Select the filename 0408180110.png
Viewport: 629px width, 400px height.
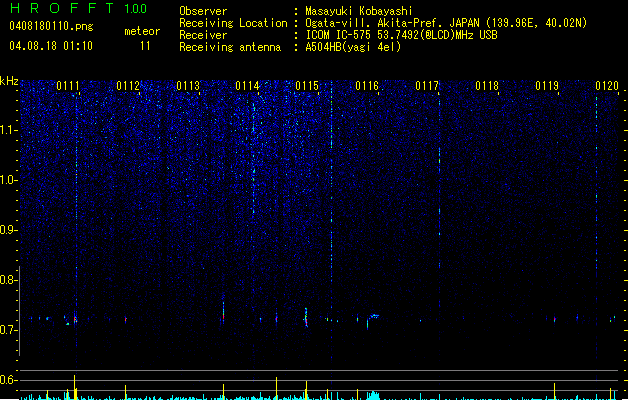coord(51,26)
